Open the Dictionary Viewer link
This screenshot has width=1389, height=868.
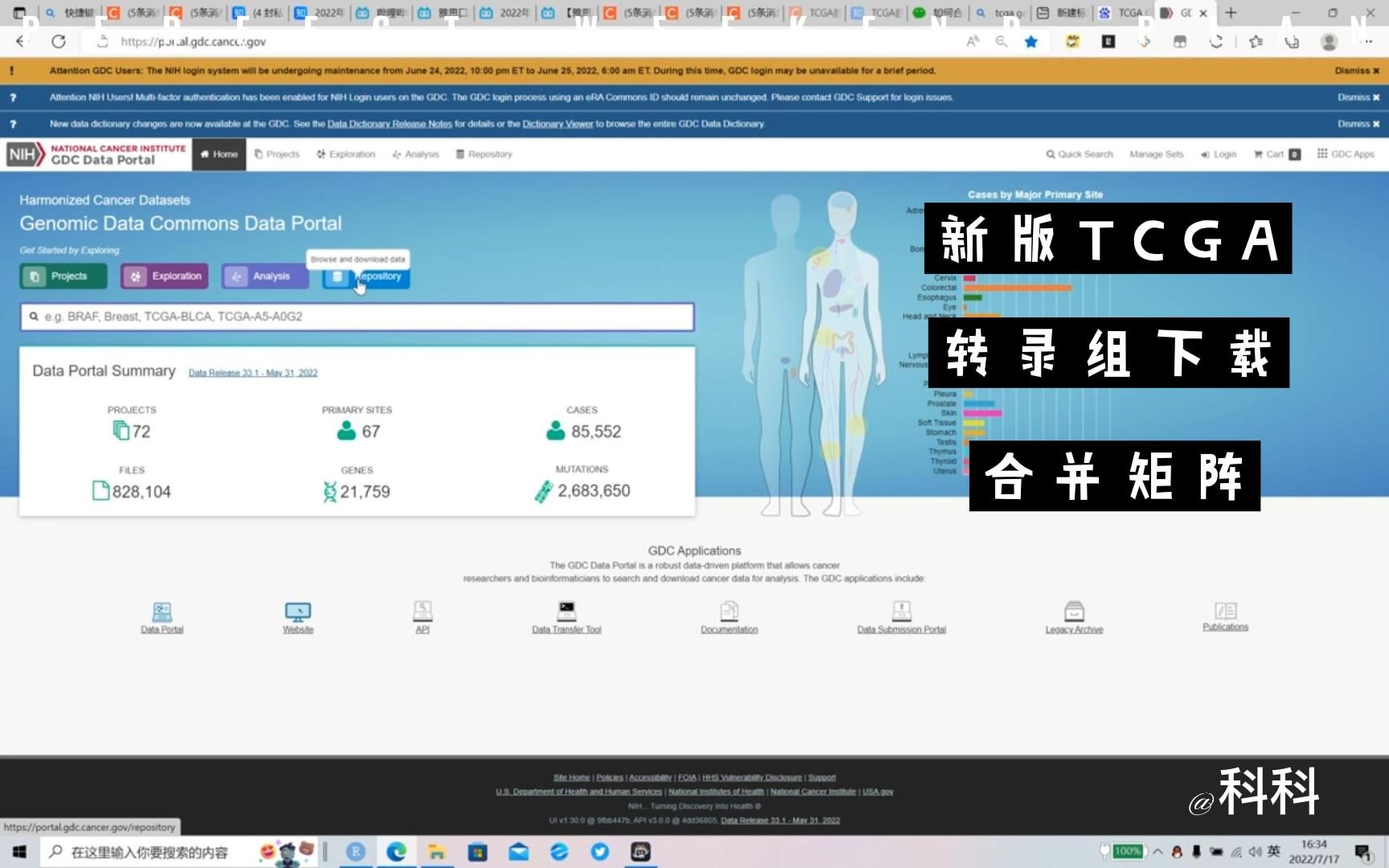(557, 124)
